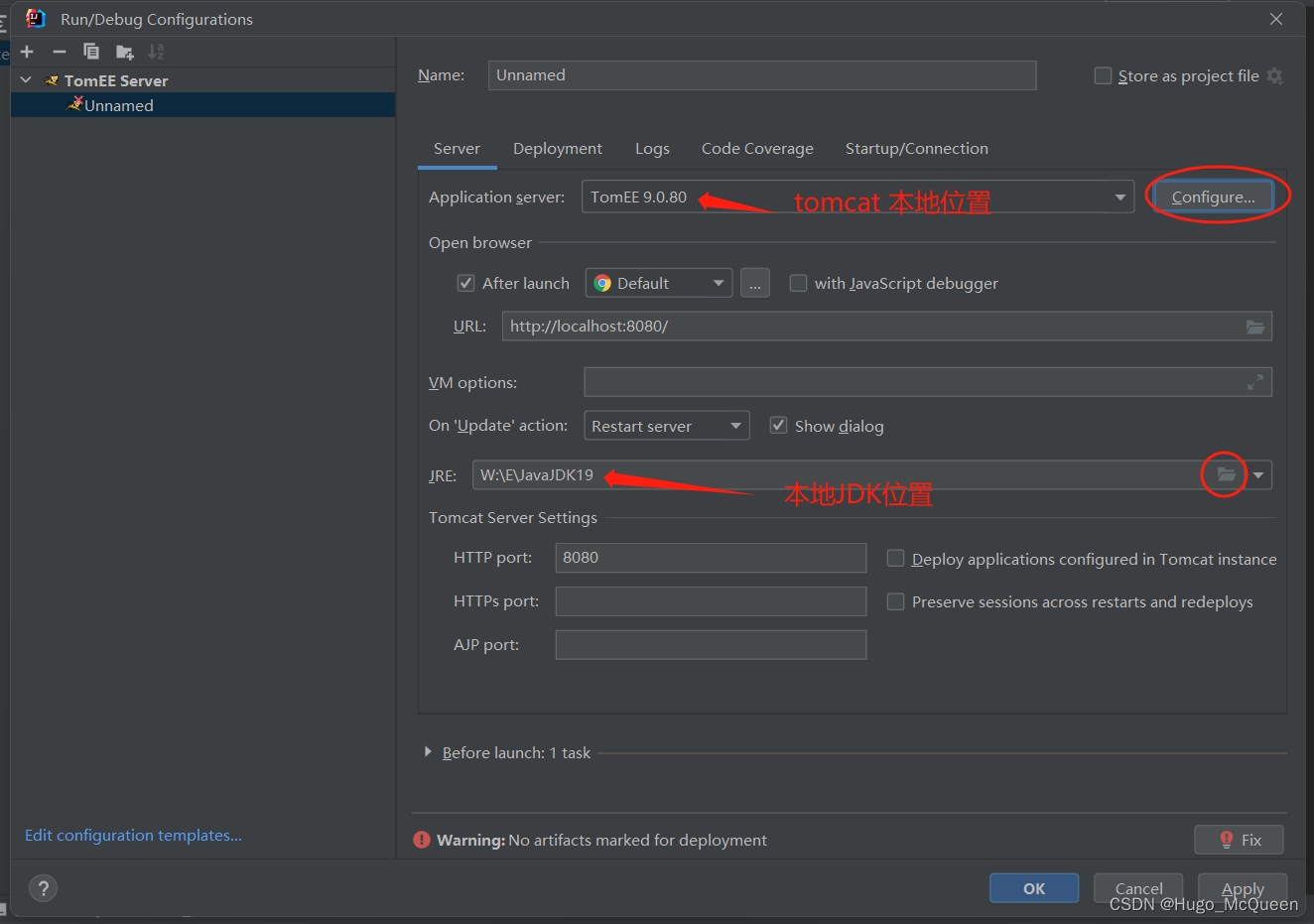Open project file storage settings gear

tap(1275, 76)
